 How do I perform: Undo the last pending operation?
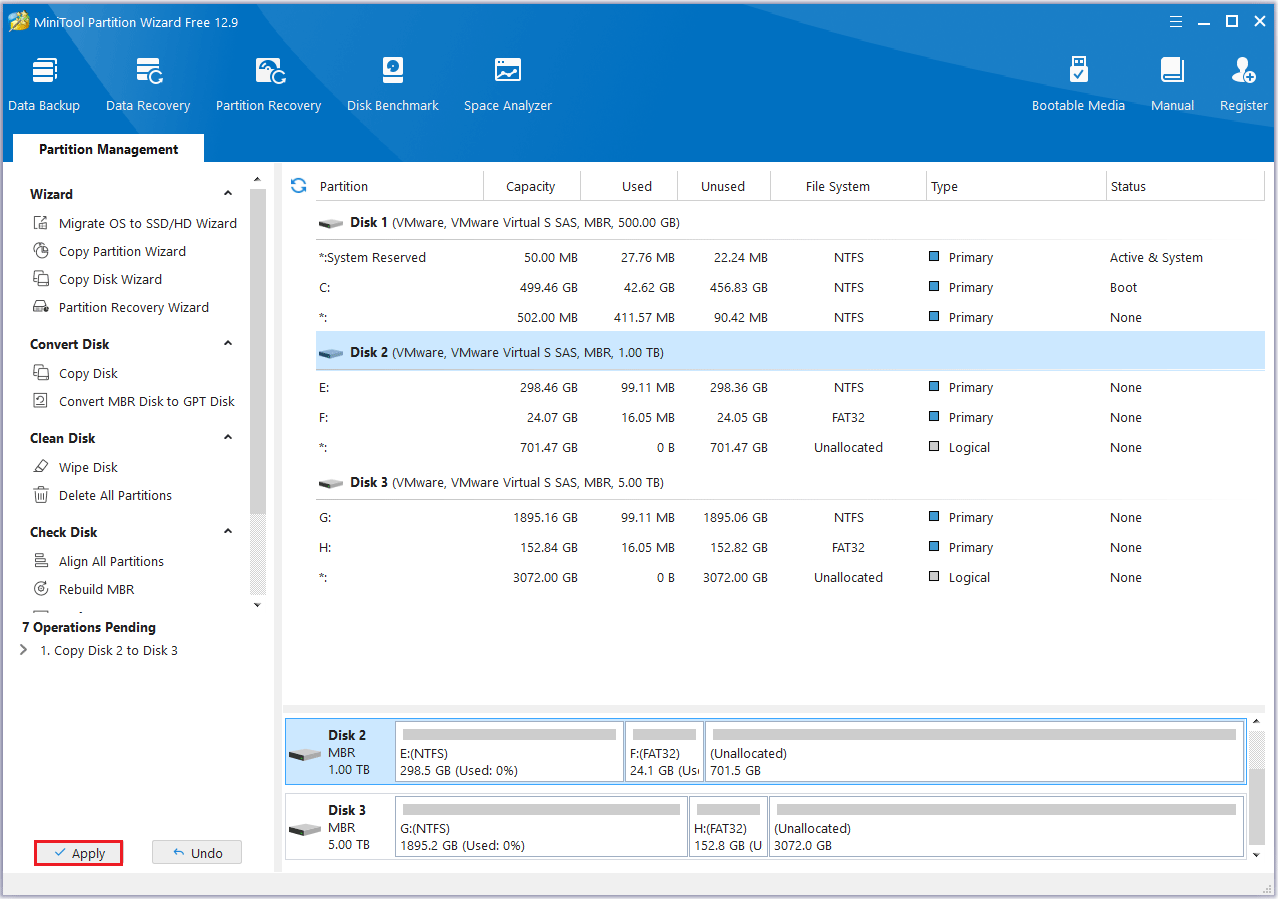(197, 853)
